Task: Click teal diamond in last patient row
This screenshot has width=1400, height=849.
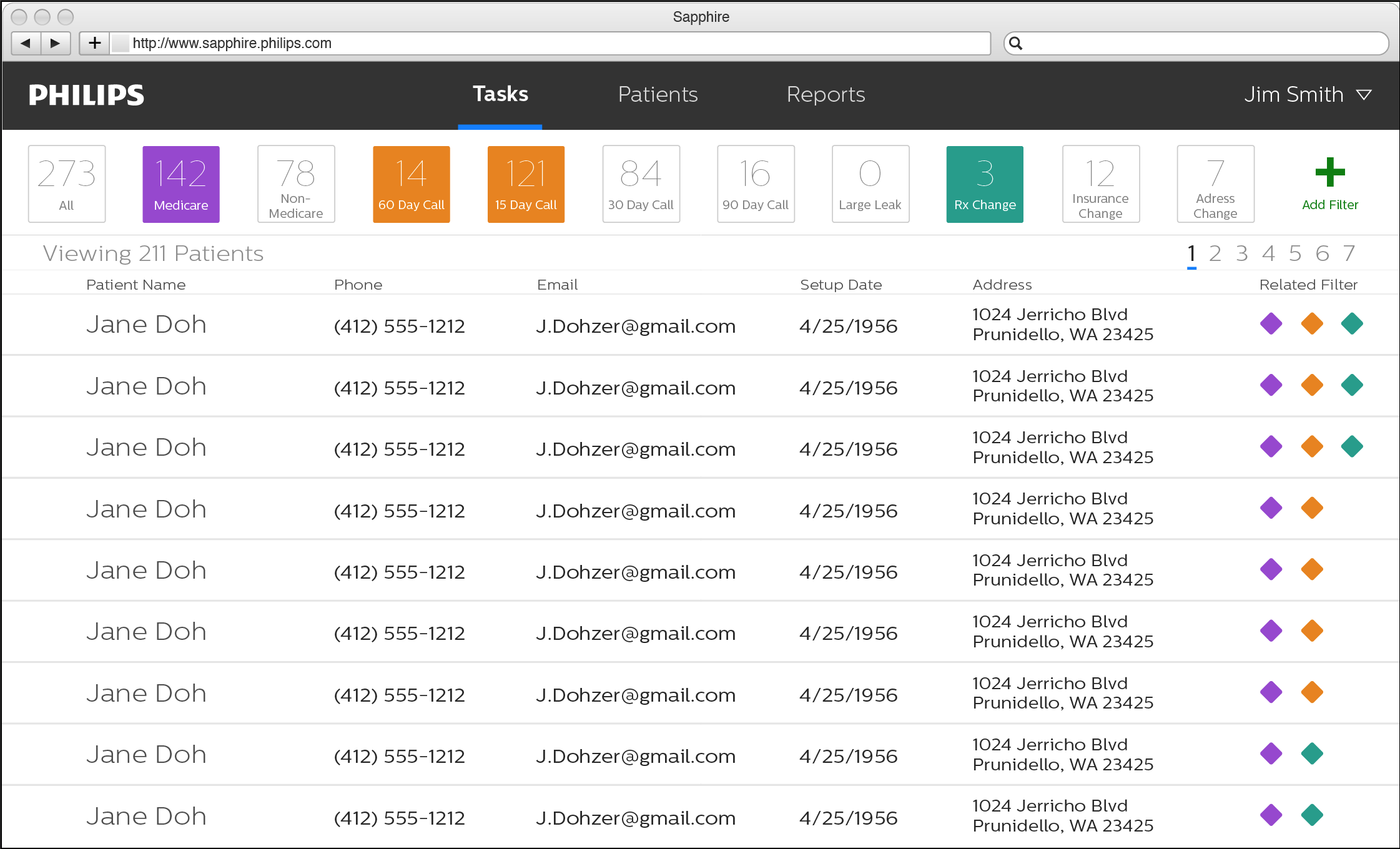Action: click(1312, 815)
